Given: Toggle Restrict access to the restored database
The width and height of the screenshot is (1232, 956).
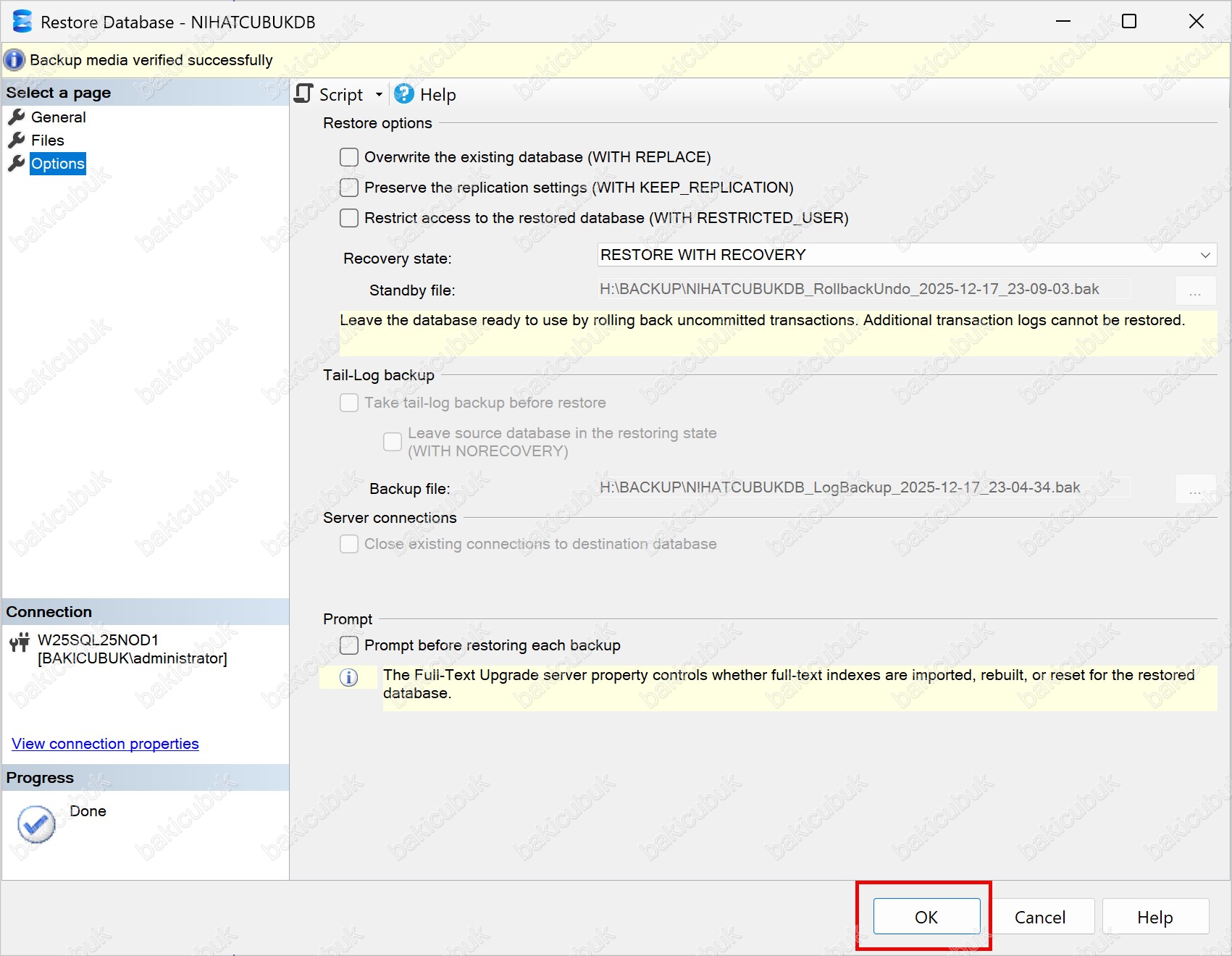Looking at the screenshot, I should point(349,218).
